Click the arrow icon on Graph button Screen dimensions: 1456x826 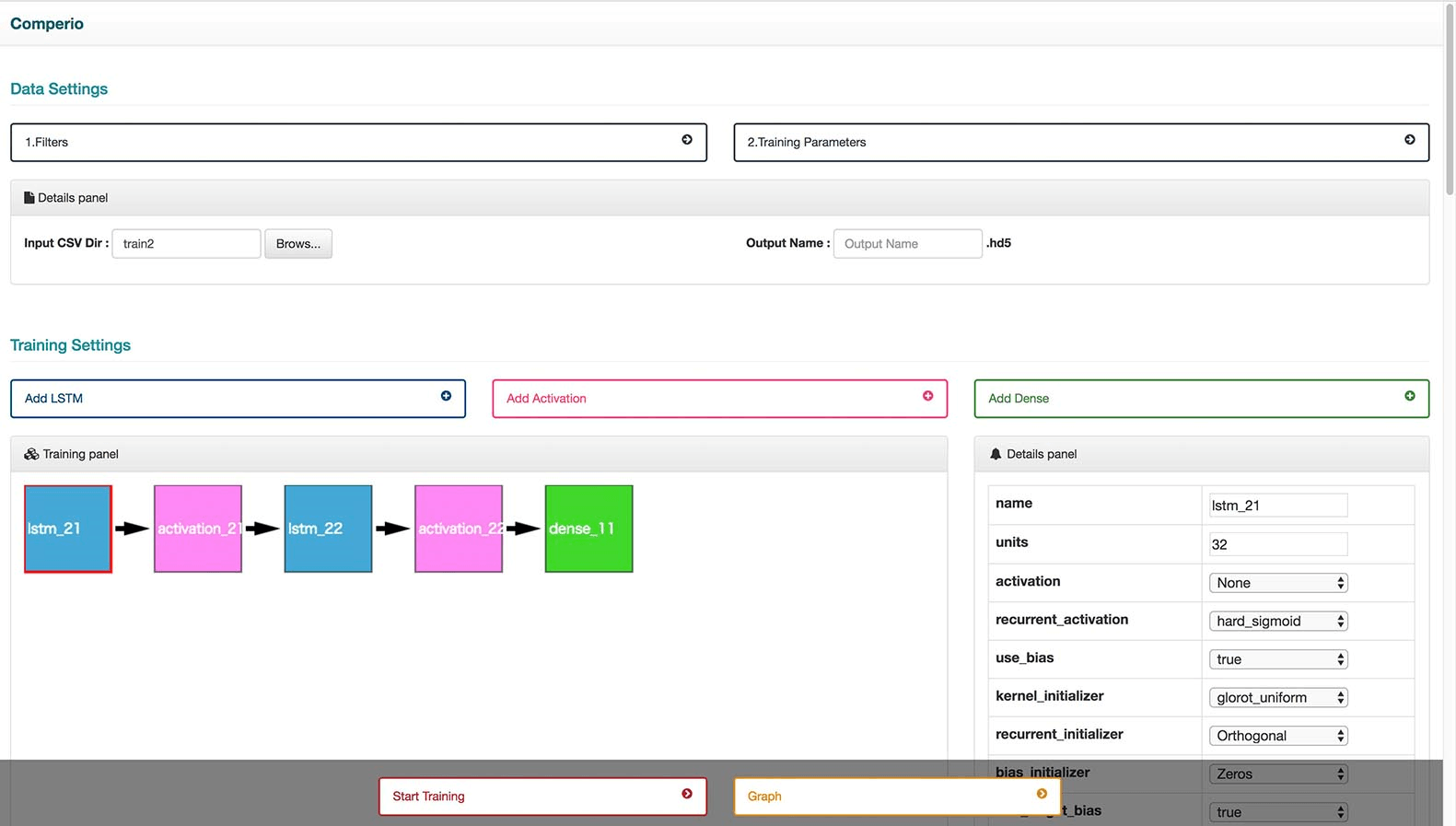(x=1041, y=794)
